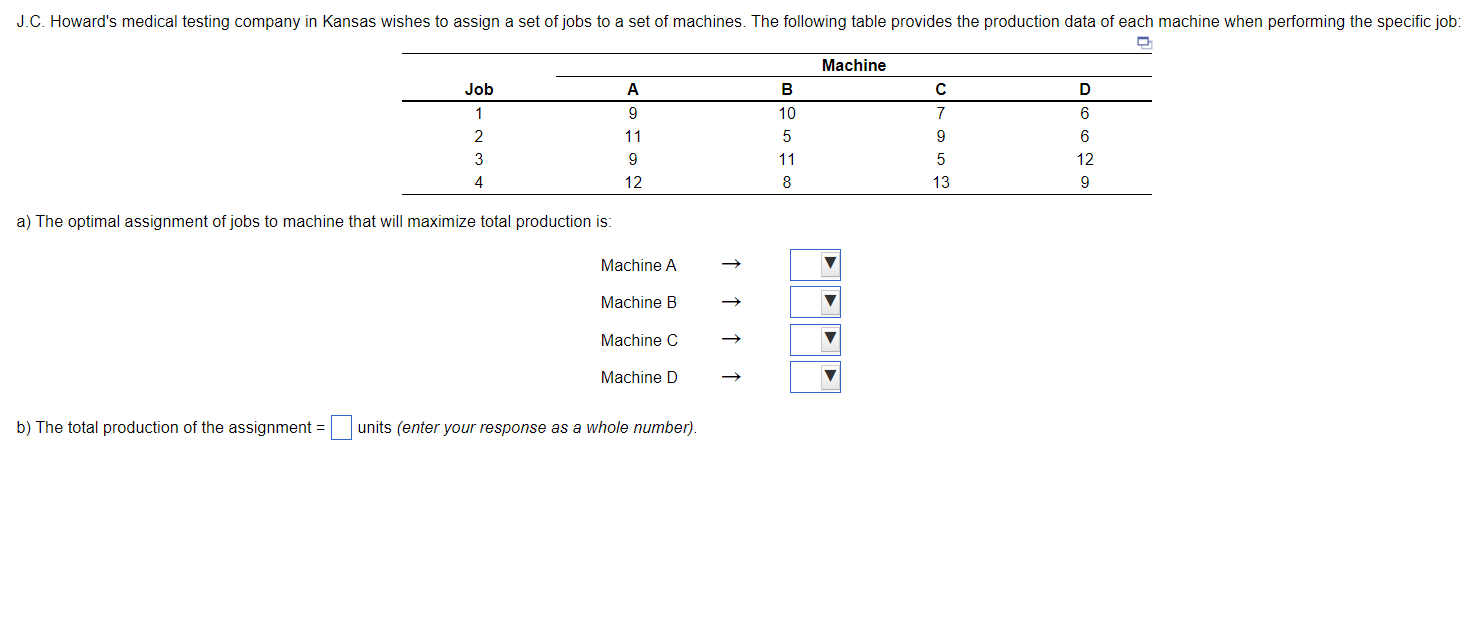Click the value 13 under Machine C
Image resolution: width=1482 pixels, height=622 pixels.
tap(940, 182)
